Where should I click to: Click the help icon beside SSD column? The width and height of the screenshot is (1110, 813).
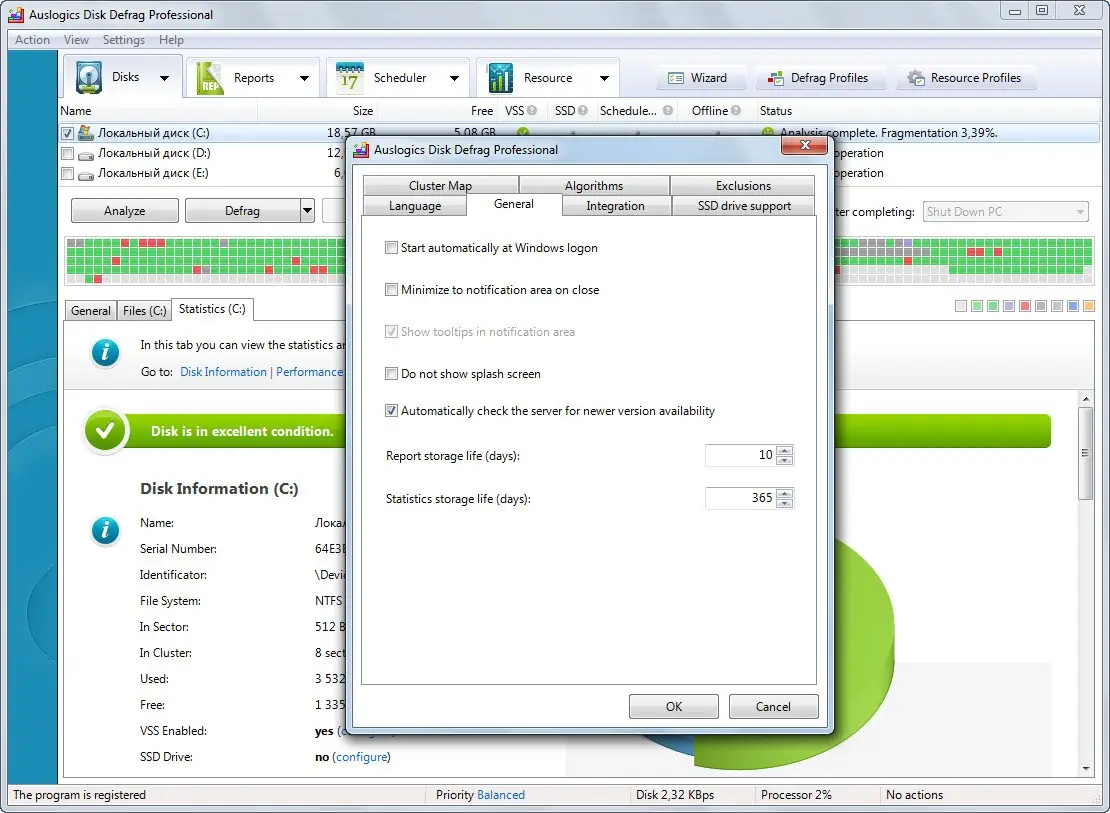(583, 110)
